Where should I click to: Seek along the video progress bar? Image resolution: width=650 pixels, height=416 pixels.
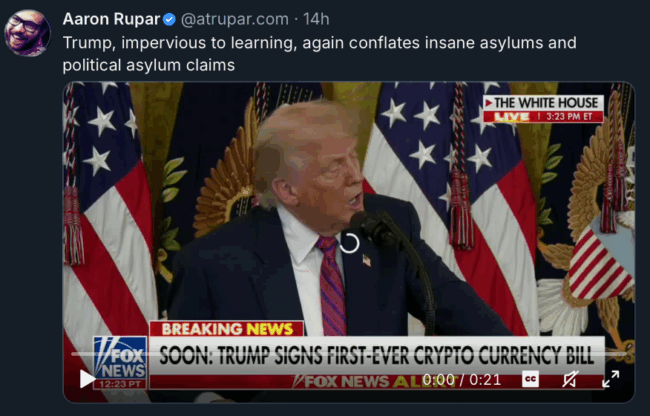(x=348, y=354)
